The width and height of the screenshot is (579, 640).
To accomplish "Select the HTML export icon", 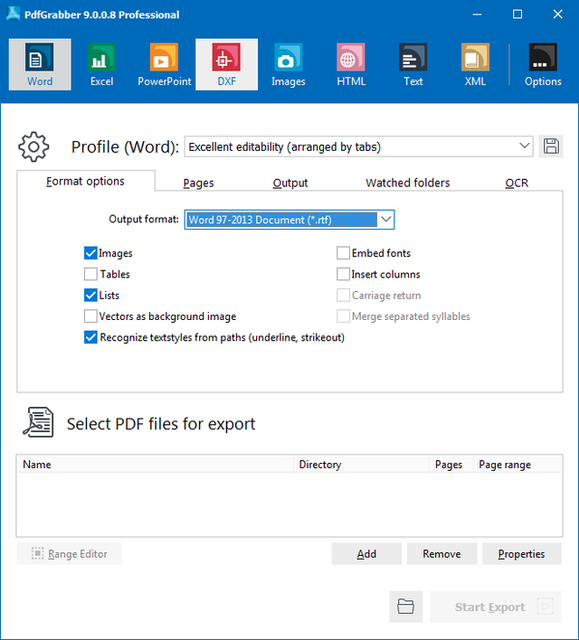I will coord(351,64).
